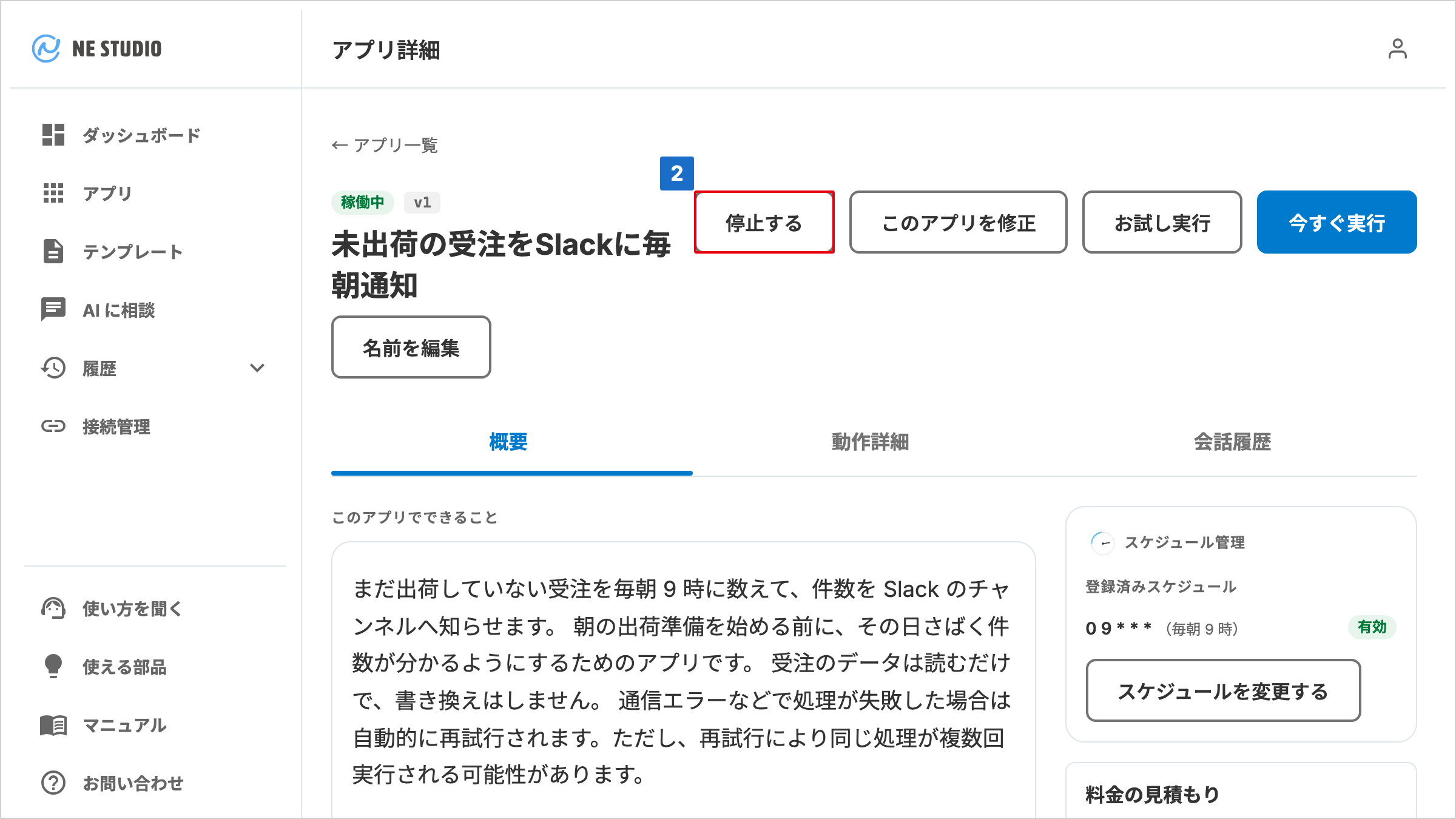Click the 使える部品 lightbulb icon
This screenshot has width=1456, height=819.
53,666
